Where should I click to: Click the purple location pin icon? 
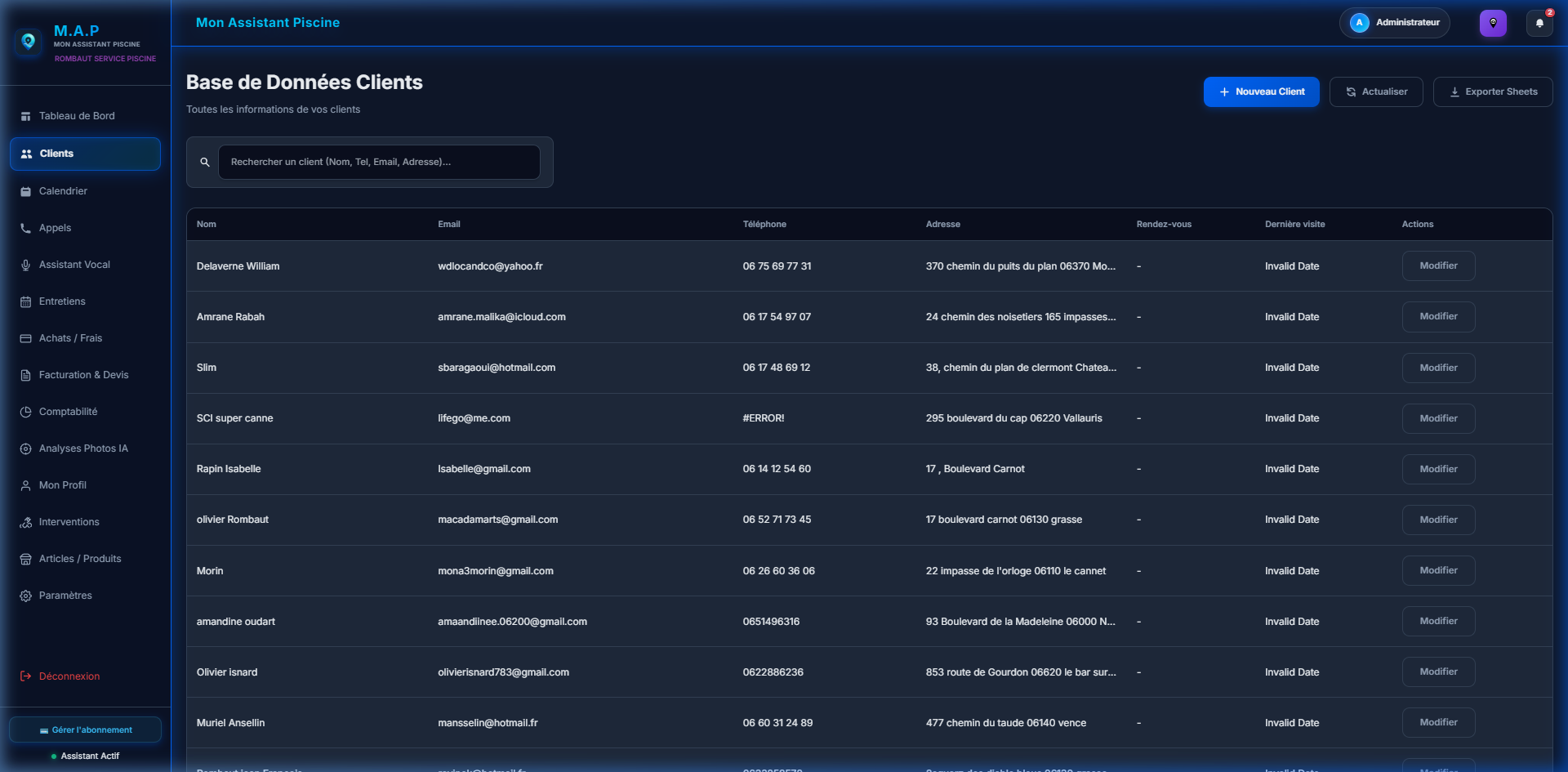[x=1493, y=24]
